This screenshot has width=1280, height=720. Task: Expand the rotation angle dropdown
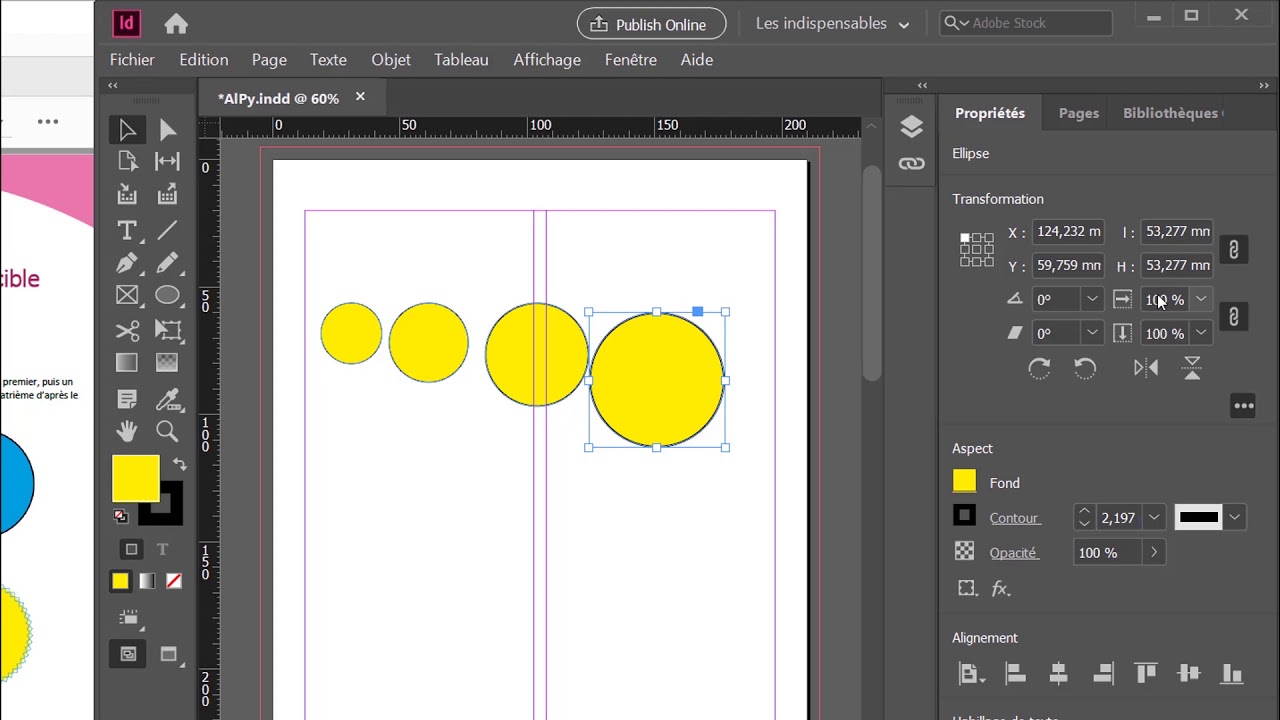1092,300
